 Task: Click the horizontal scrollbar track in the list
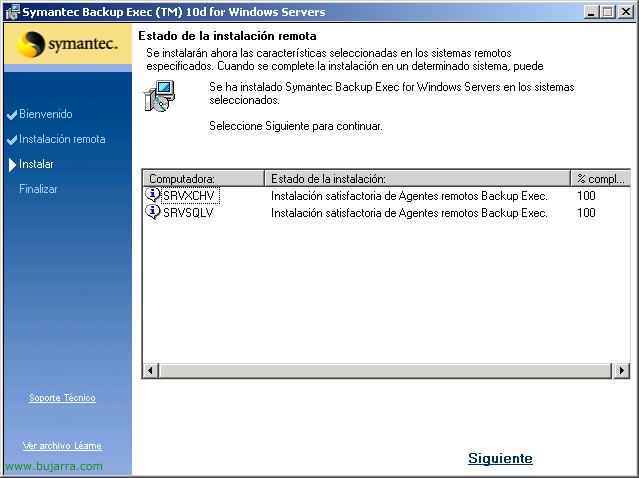[386, 370]
